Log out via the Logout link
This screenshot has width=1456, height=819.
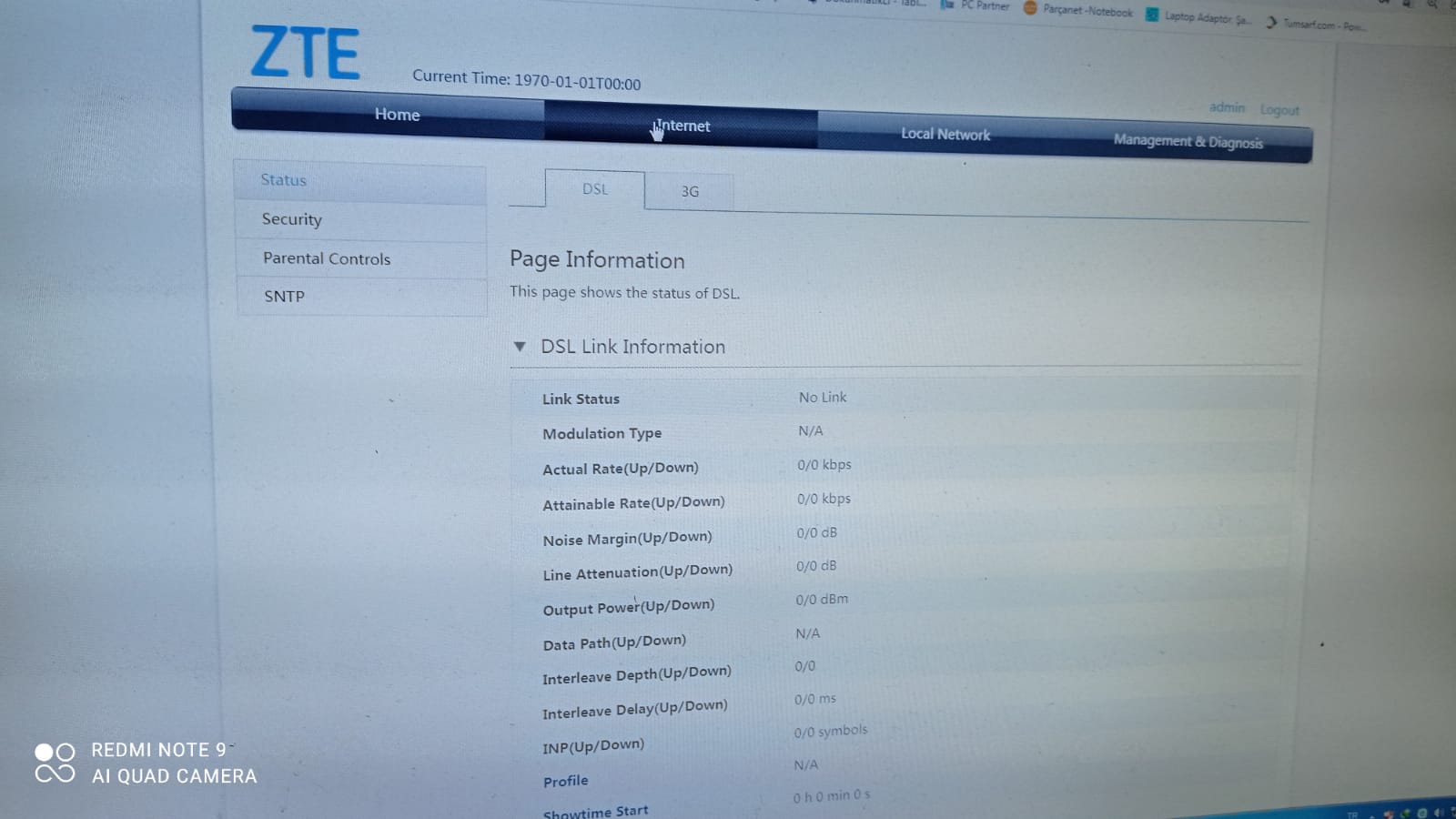click(1279, 110)
